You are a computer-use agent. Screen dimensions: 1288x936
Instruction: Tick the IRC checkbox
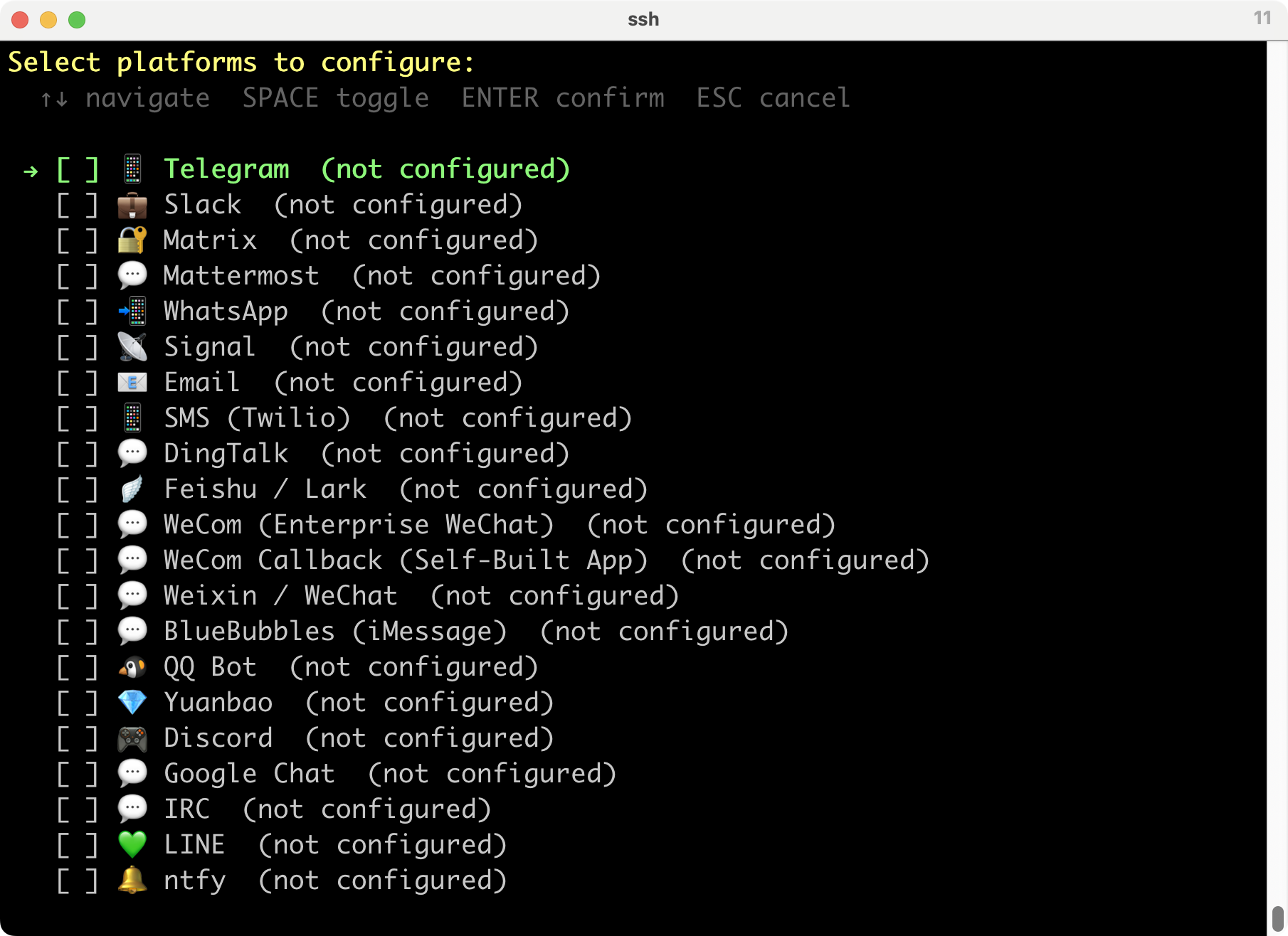[78, 809]
